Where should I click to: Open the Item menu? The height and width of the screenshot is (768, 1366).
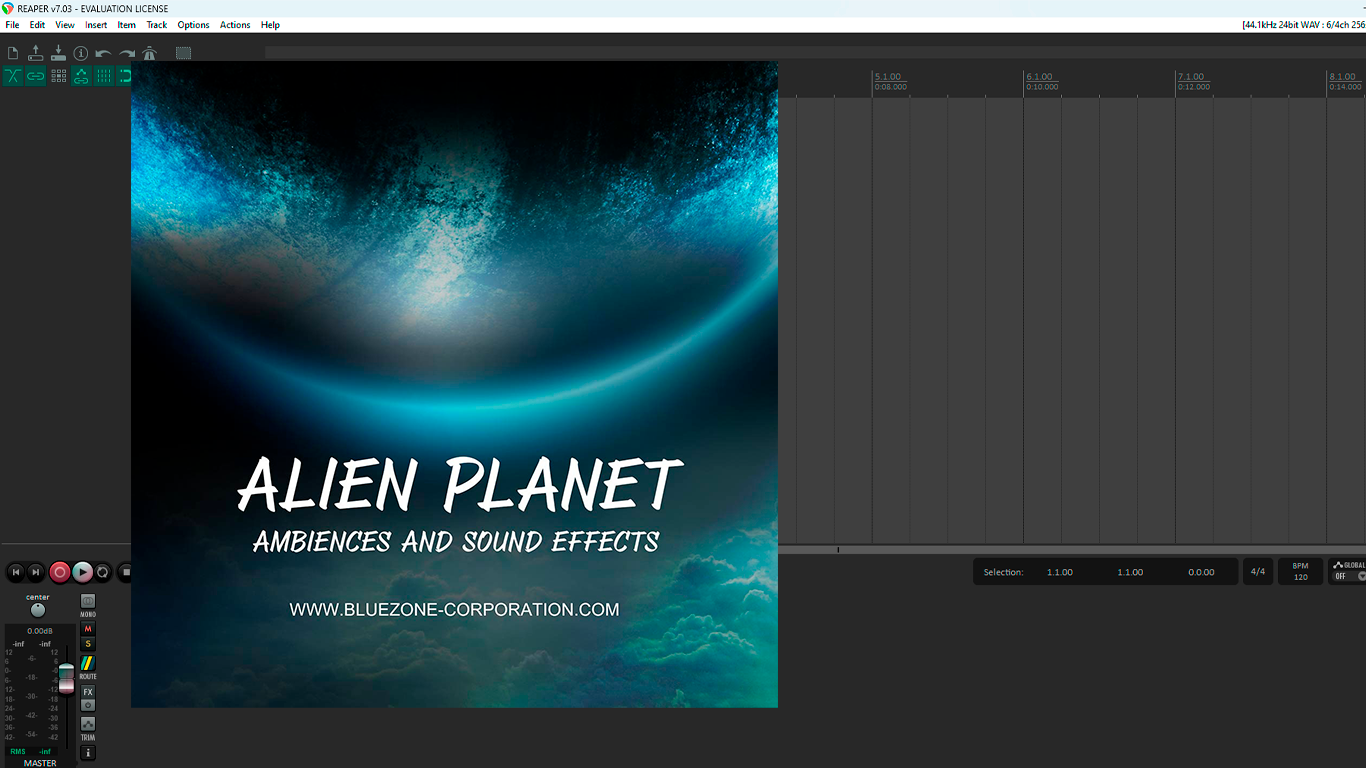tap(127, 25)
